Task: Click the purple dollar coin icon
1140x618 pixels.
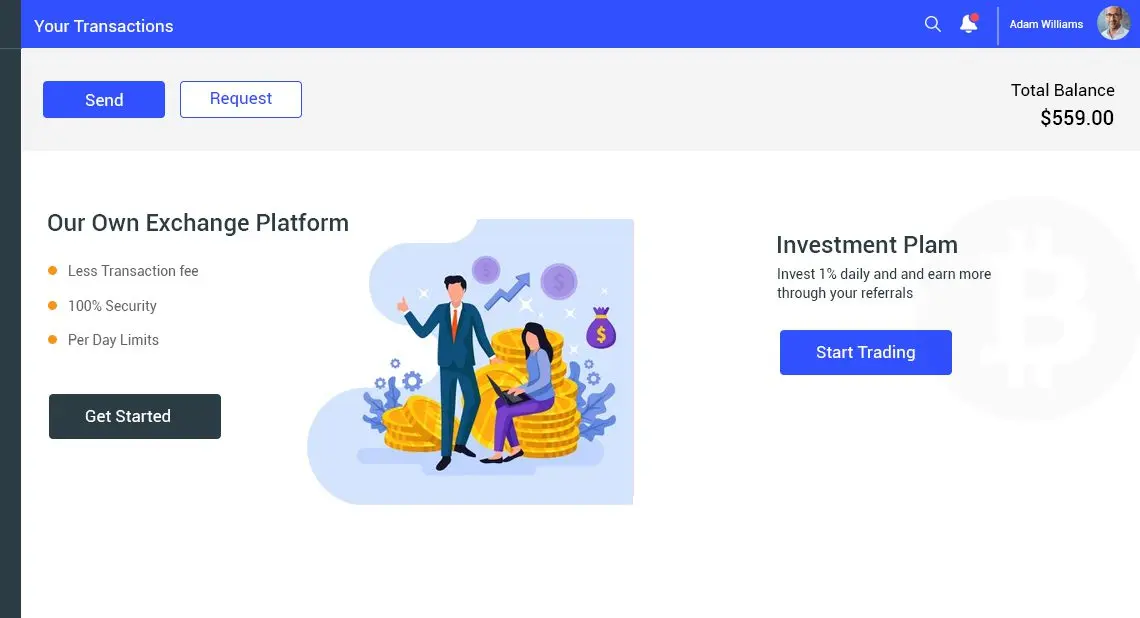Action: coord(558,281)
